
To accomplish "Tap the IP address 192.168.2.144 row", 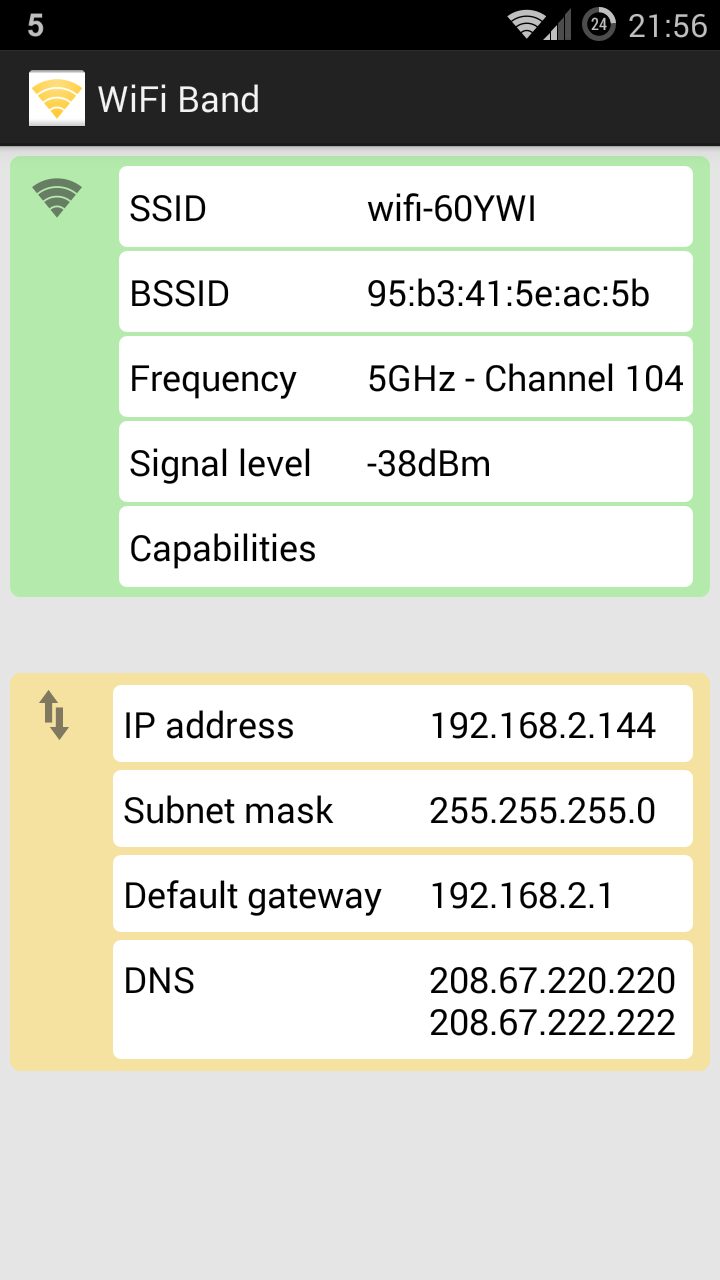I will pyautogui.click(x=402, y=724).
